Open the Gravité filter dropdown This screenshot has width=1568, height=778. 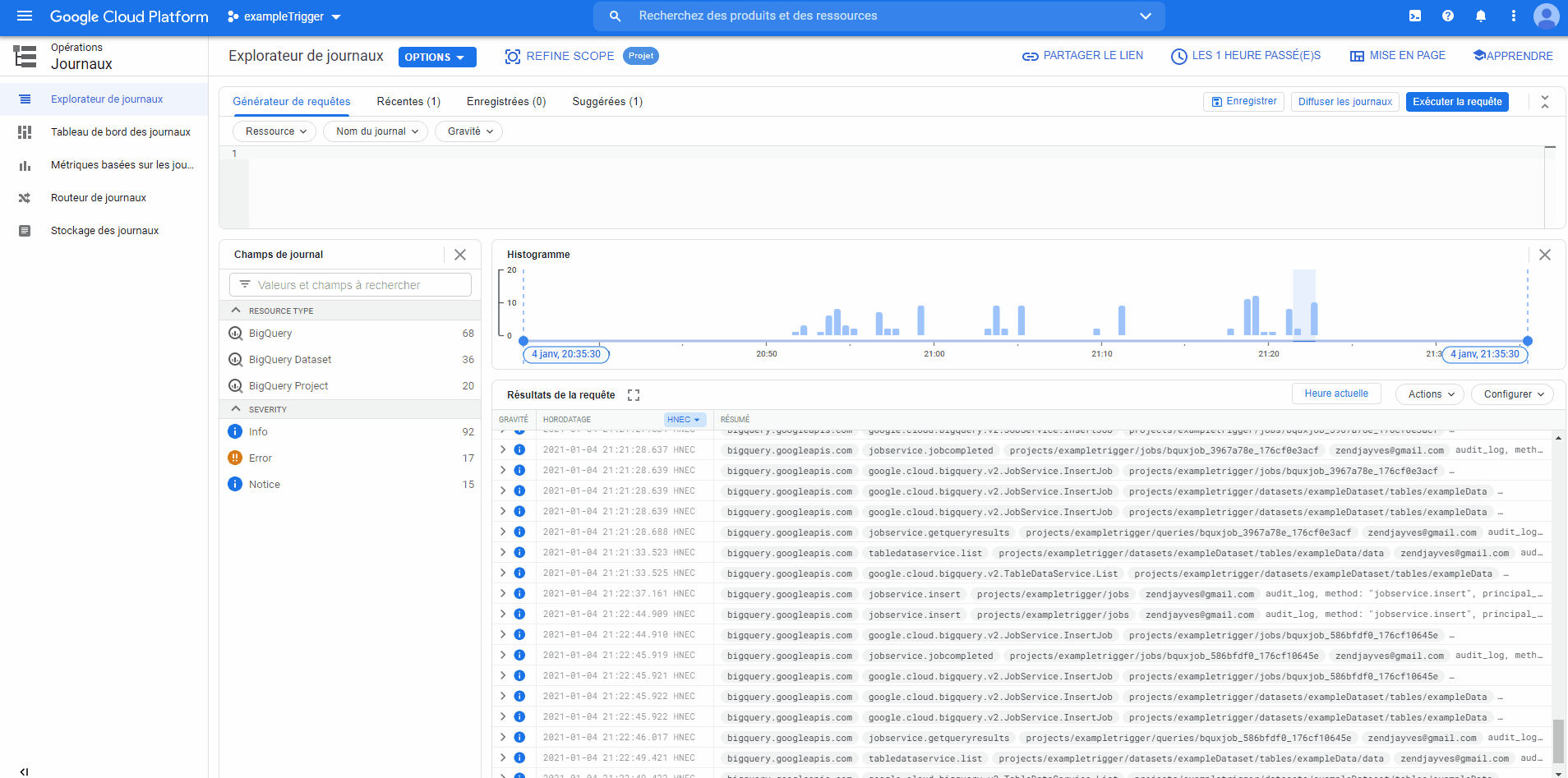click(469, 131)
